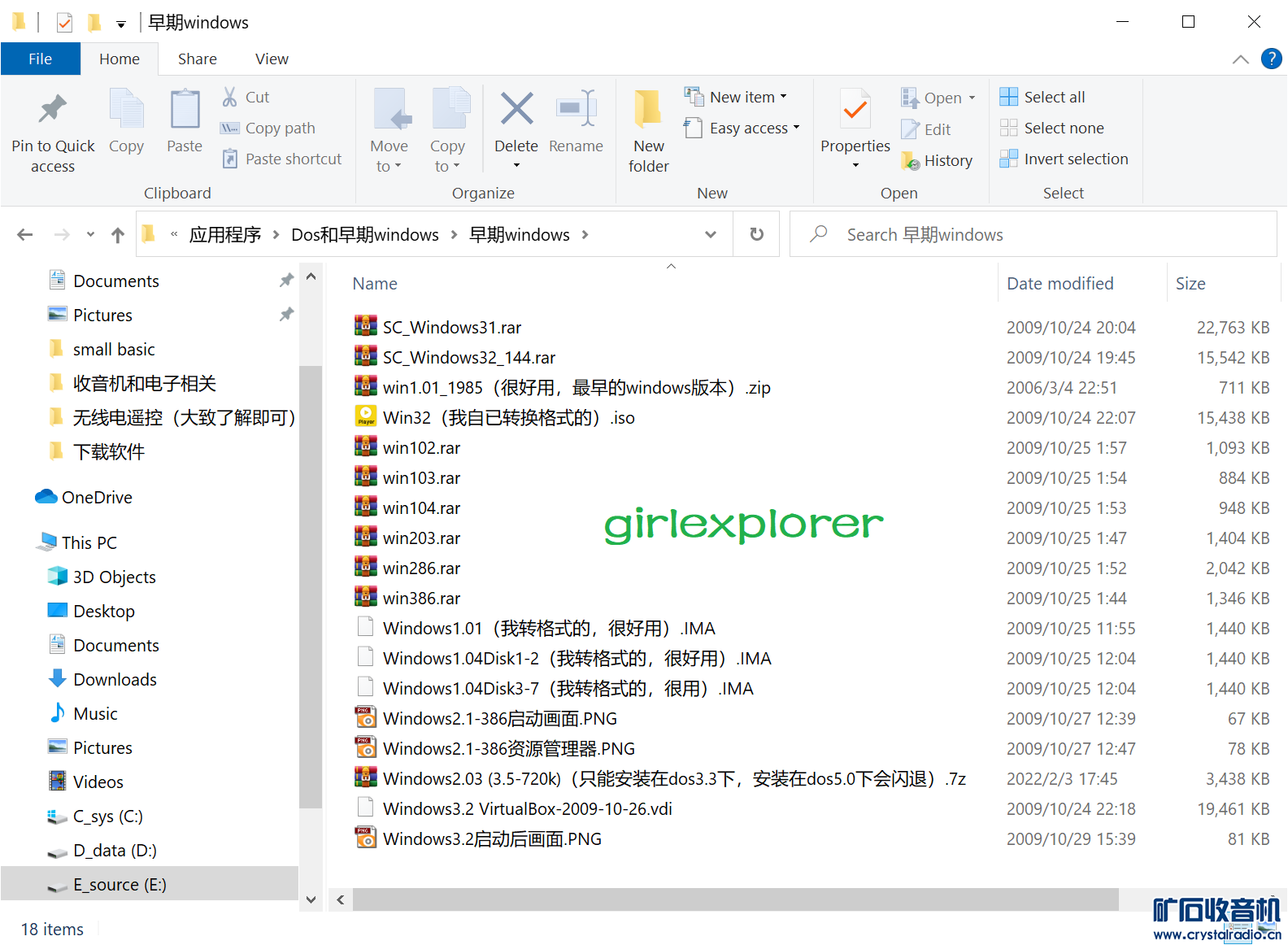Viewport: 1288px width, 945px height.
Task: Navigate to 应用程序 in the breadcrumb
Action: coord(225,235)
